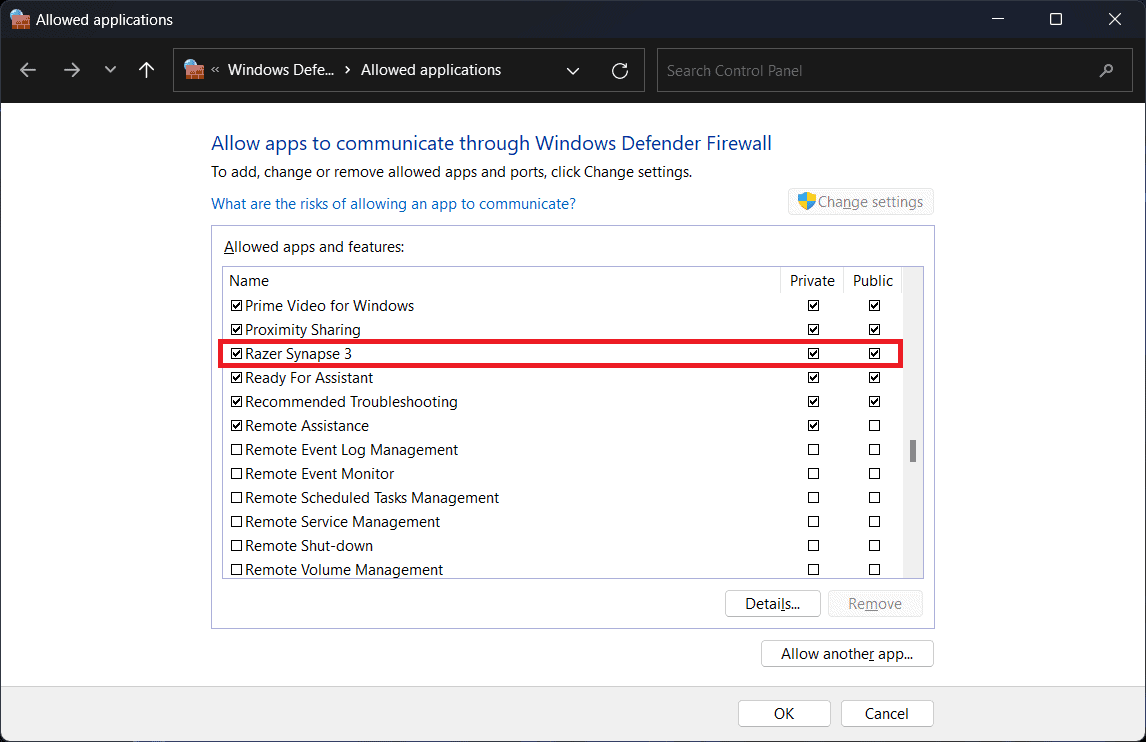This screenshot has height=742, width=1146.
Task: Toggle Public checkbox for Ready For Assistant
Action: [x=874, y=378]
